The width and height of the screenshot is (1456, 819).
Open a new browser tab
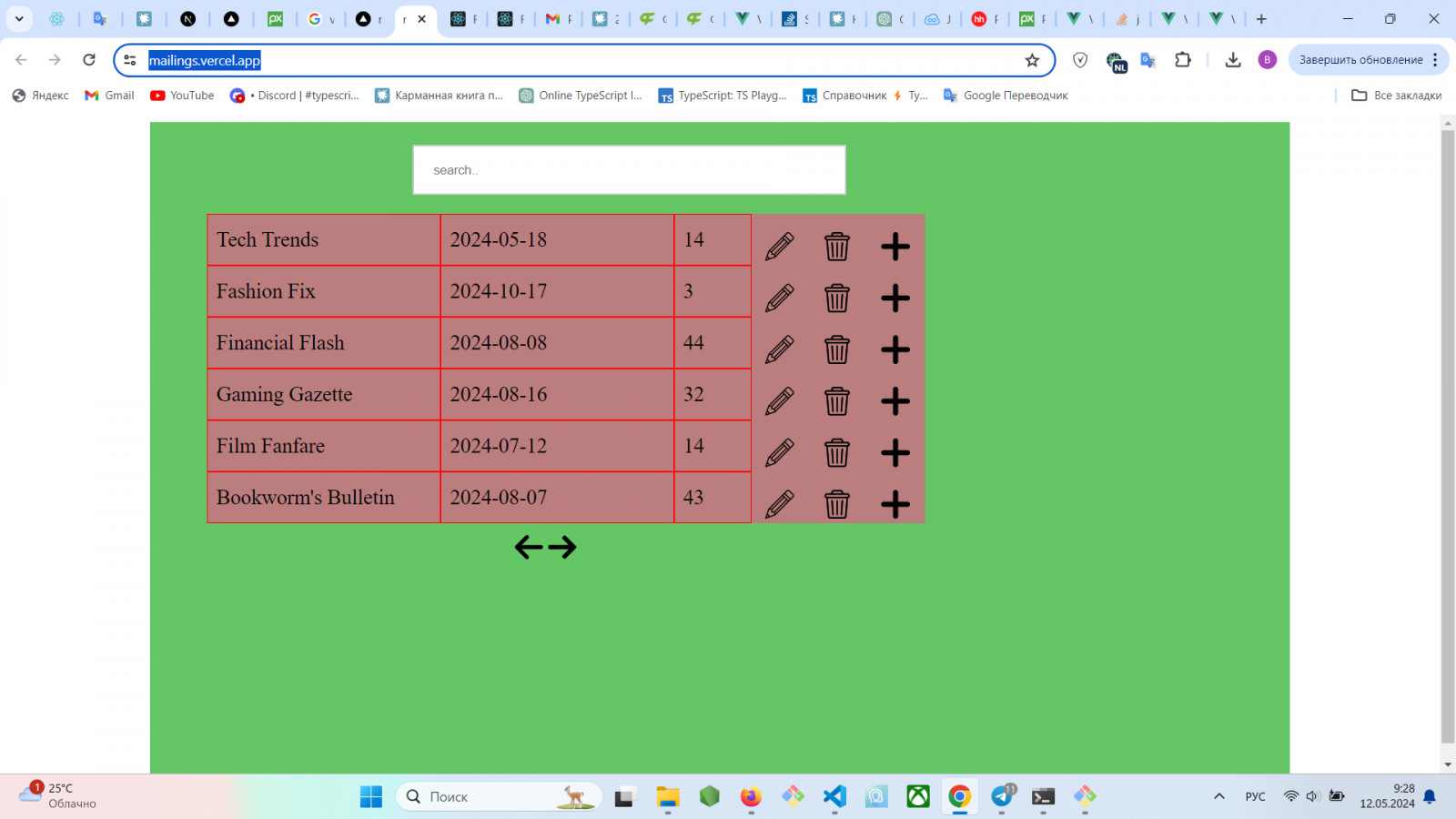pyautogui.click(x=1261, y=19)
